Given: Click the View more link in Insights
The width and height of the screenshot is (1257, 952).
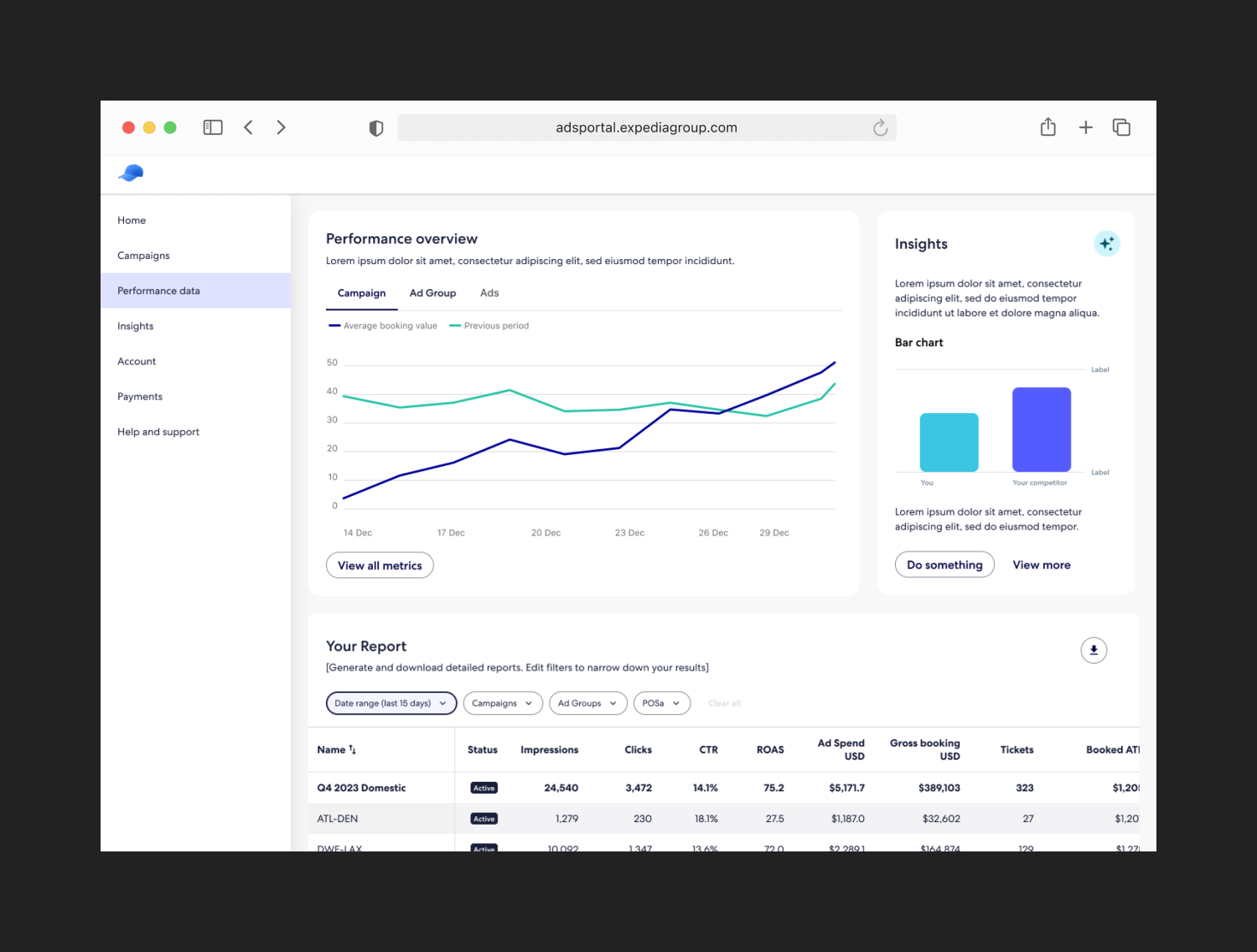Looking at the screenshot, I should 1041,564.
